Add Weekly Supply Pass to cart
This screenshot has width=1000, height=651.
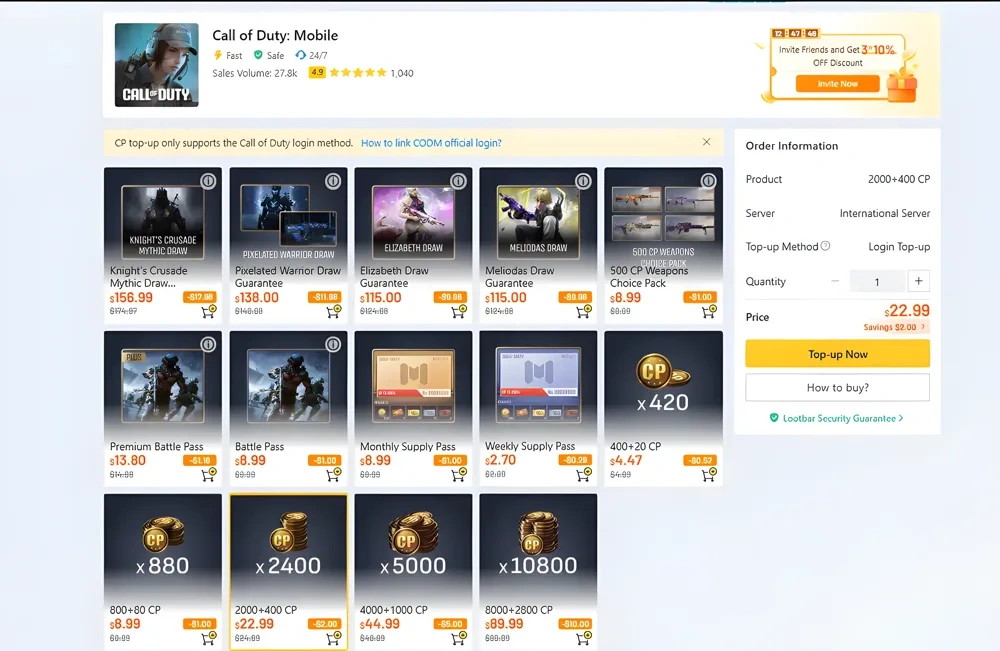coord(584,474)
